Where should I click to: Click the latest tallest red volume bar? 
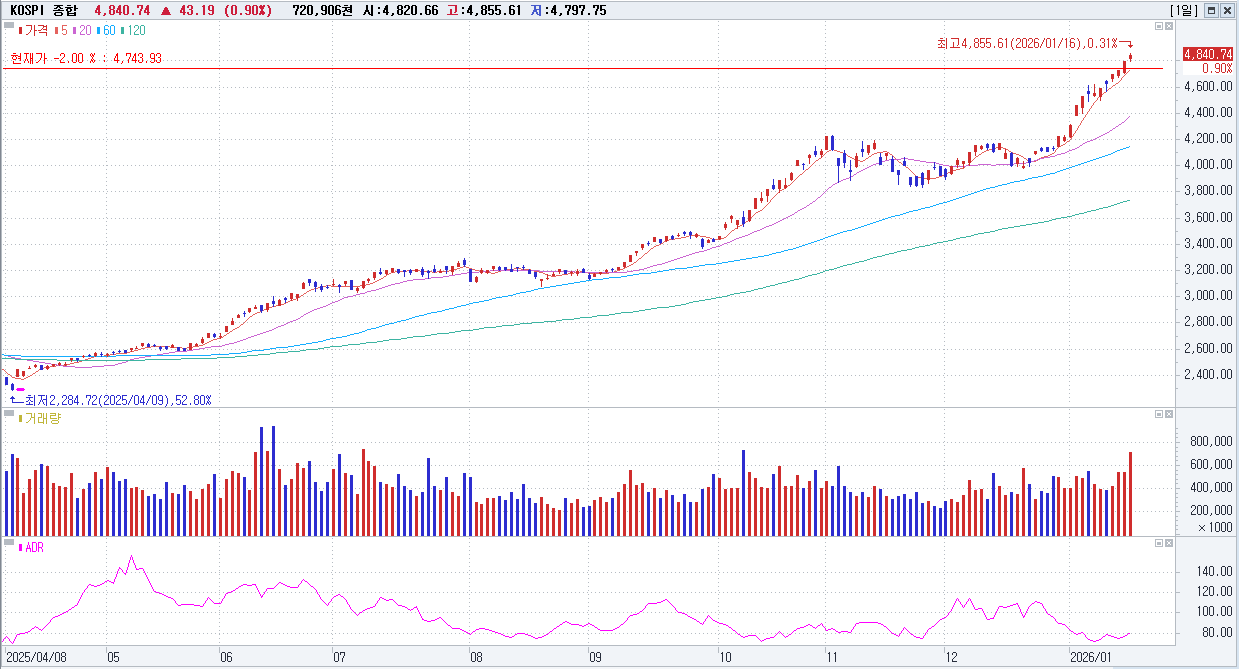(1131, 493)
